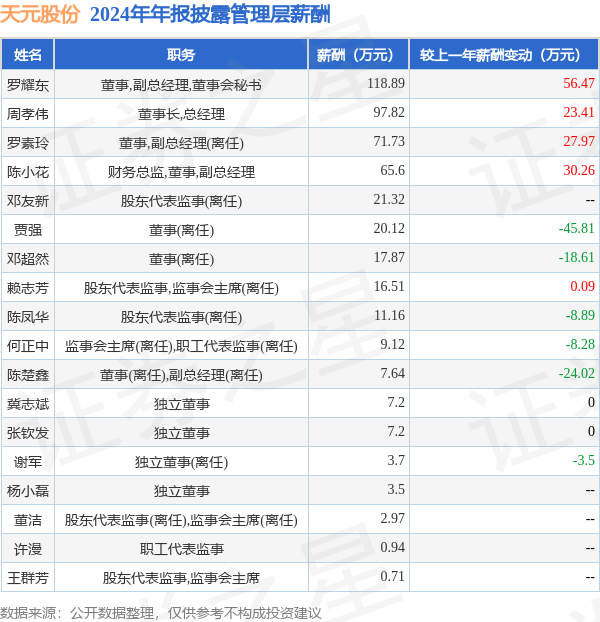Click the change value -8.28

[580, 344]
